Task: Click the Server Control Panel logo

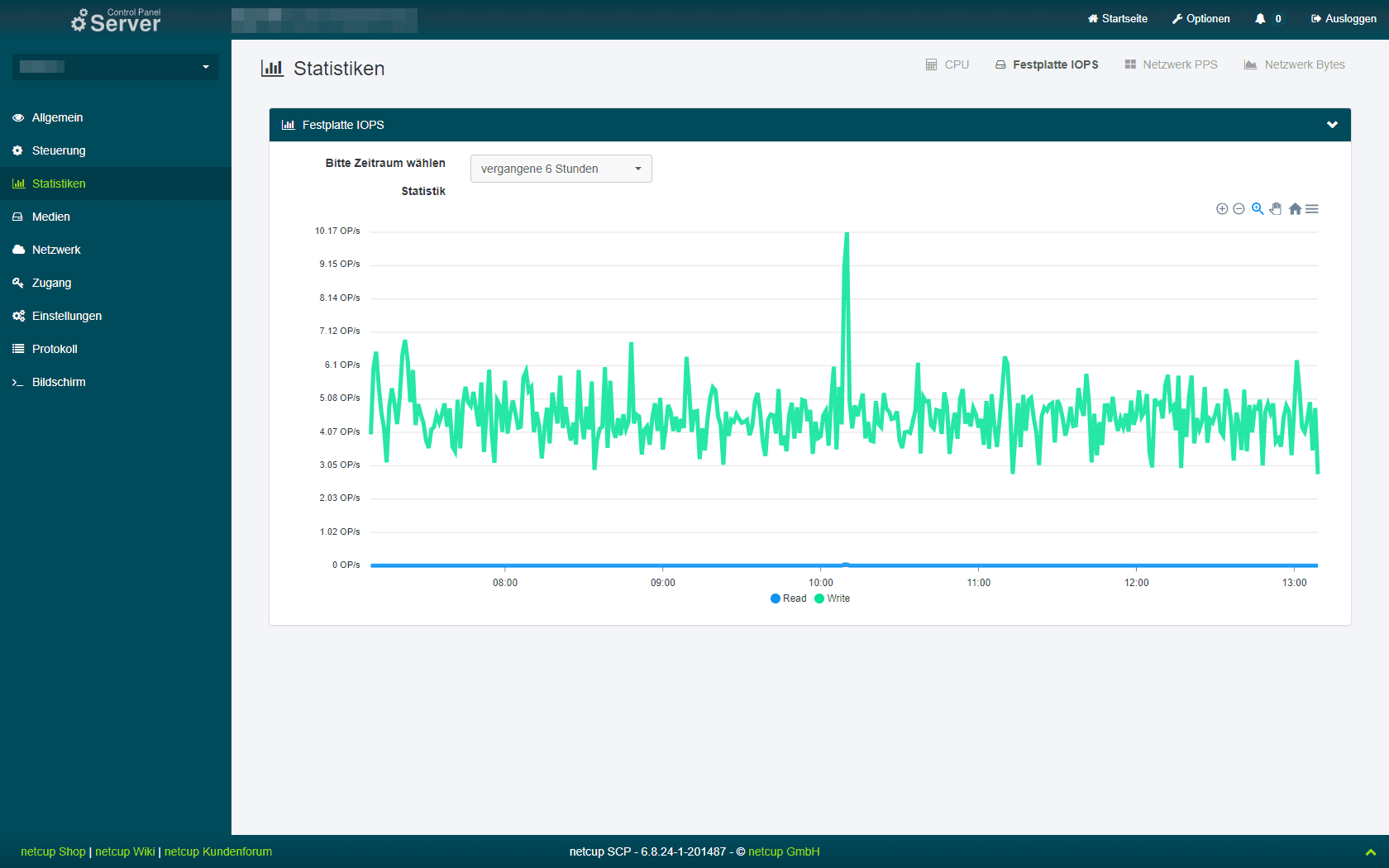Action: [116, 20]
